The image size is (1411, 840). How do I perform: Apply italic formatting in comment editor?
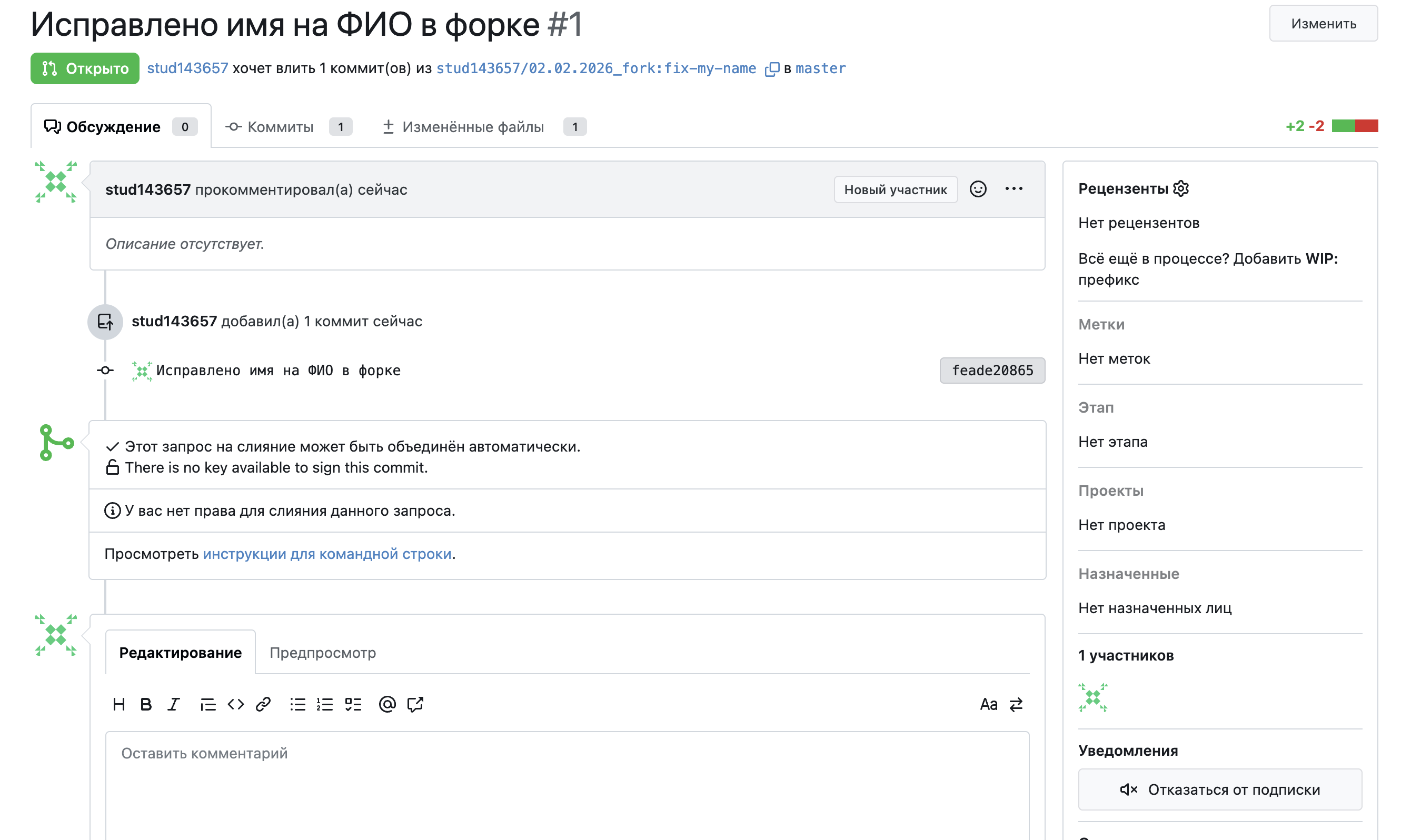173,704
